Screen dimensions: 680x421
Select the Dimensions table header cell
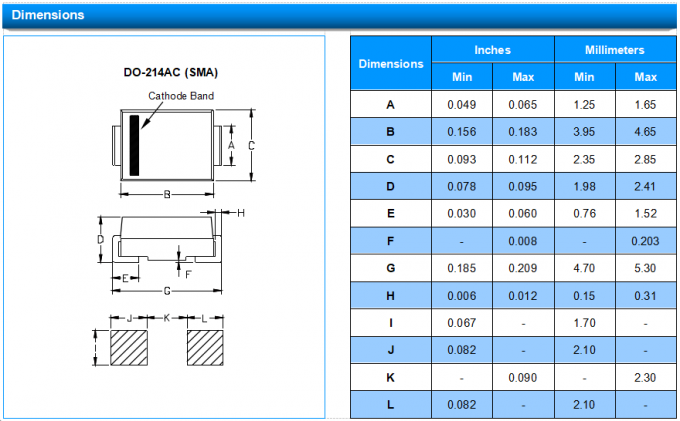(x=390, y=63)
